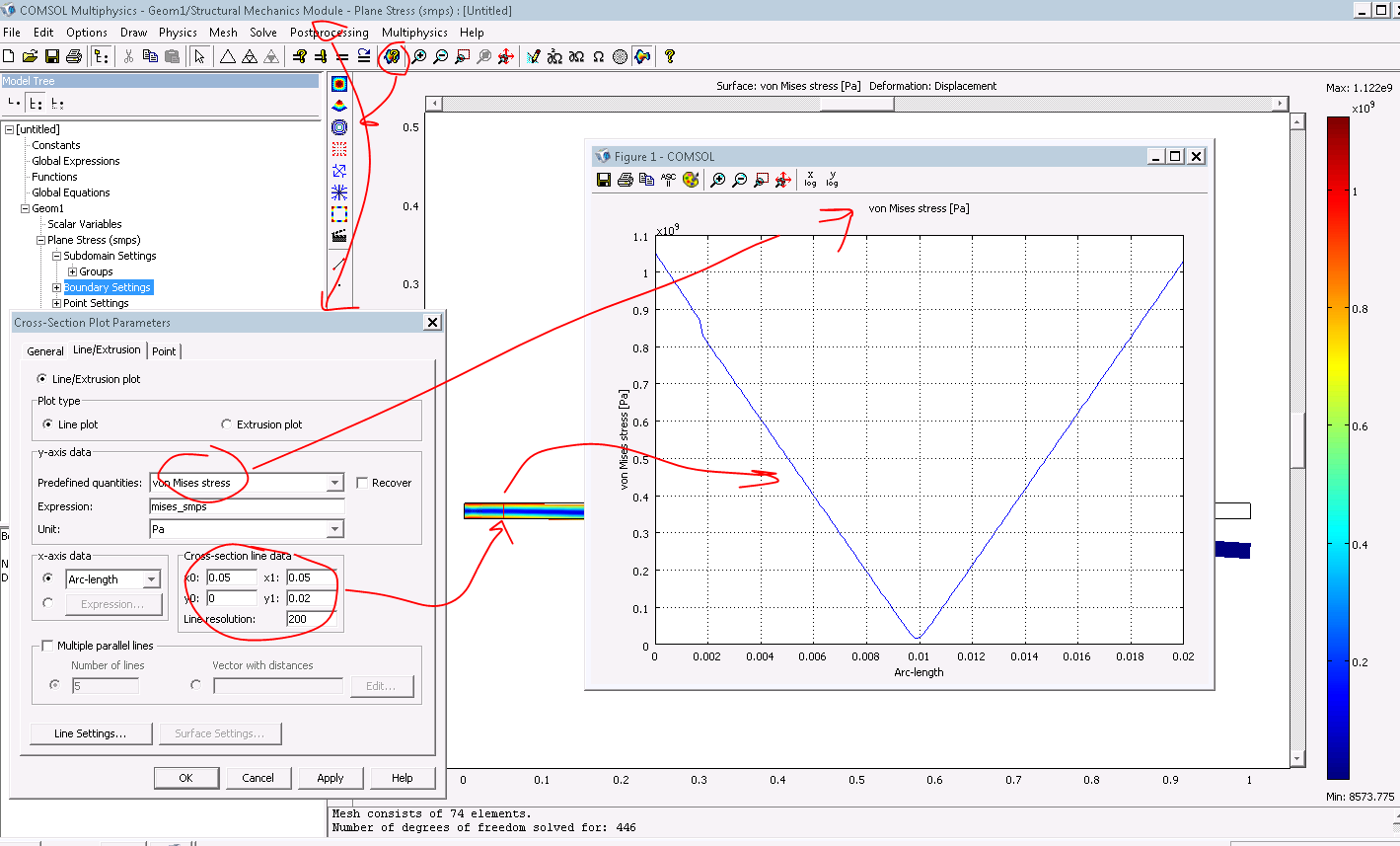Open the palette color icon in Figure 1
The height and width of the screenshot is (846, 1400).
691,180
